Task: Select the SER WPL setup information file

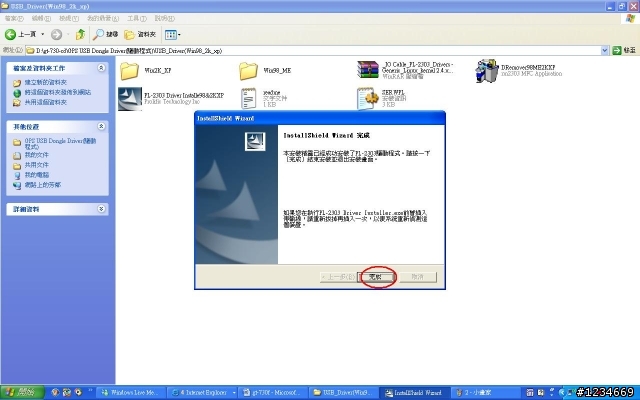Action: [367, 98]
